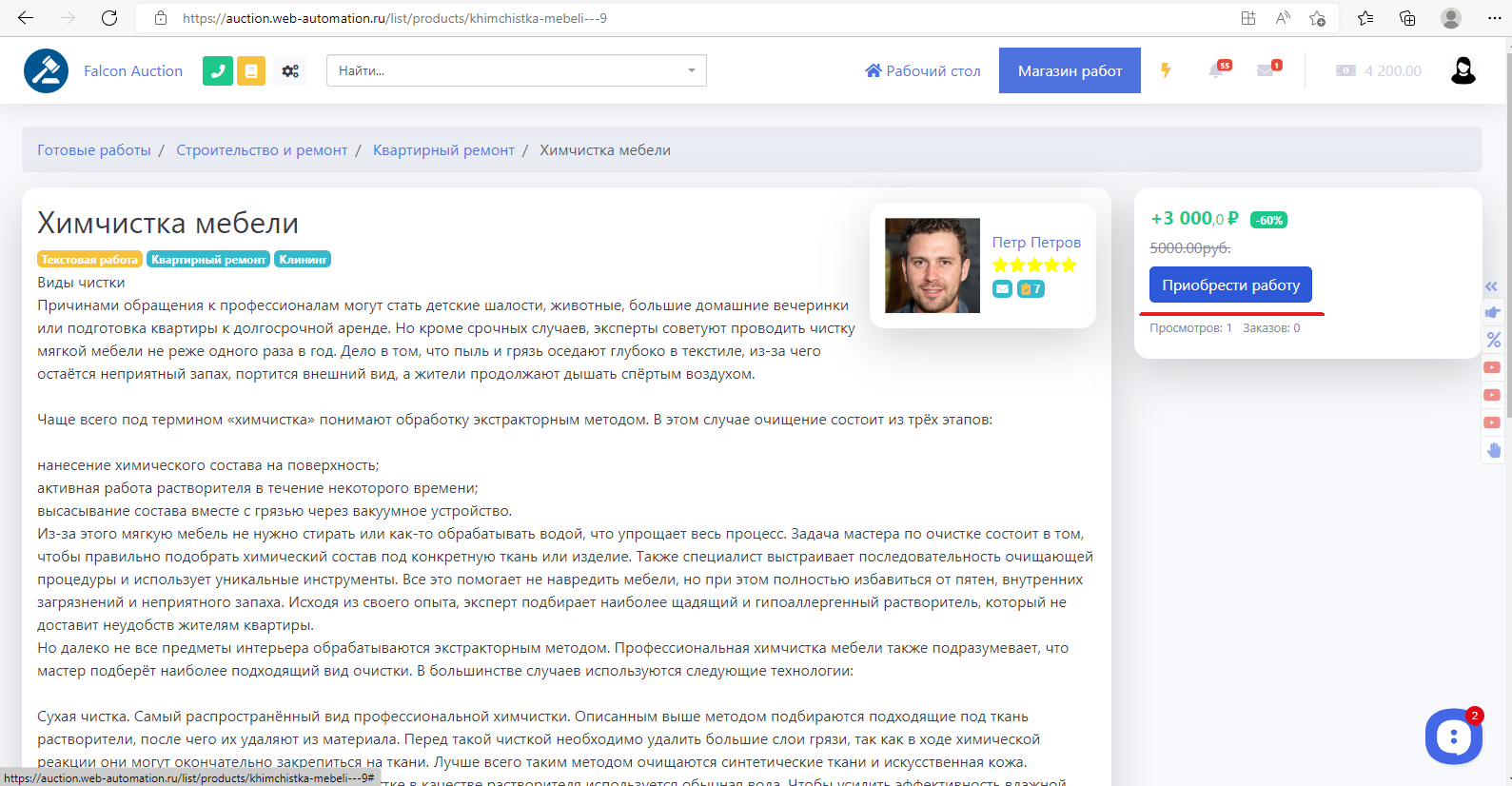
Task: Follow the Строительство и ремонт breadcrumb
Action: tap(262, 150)
